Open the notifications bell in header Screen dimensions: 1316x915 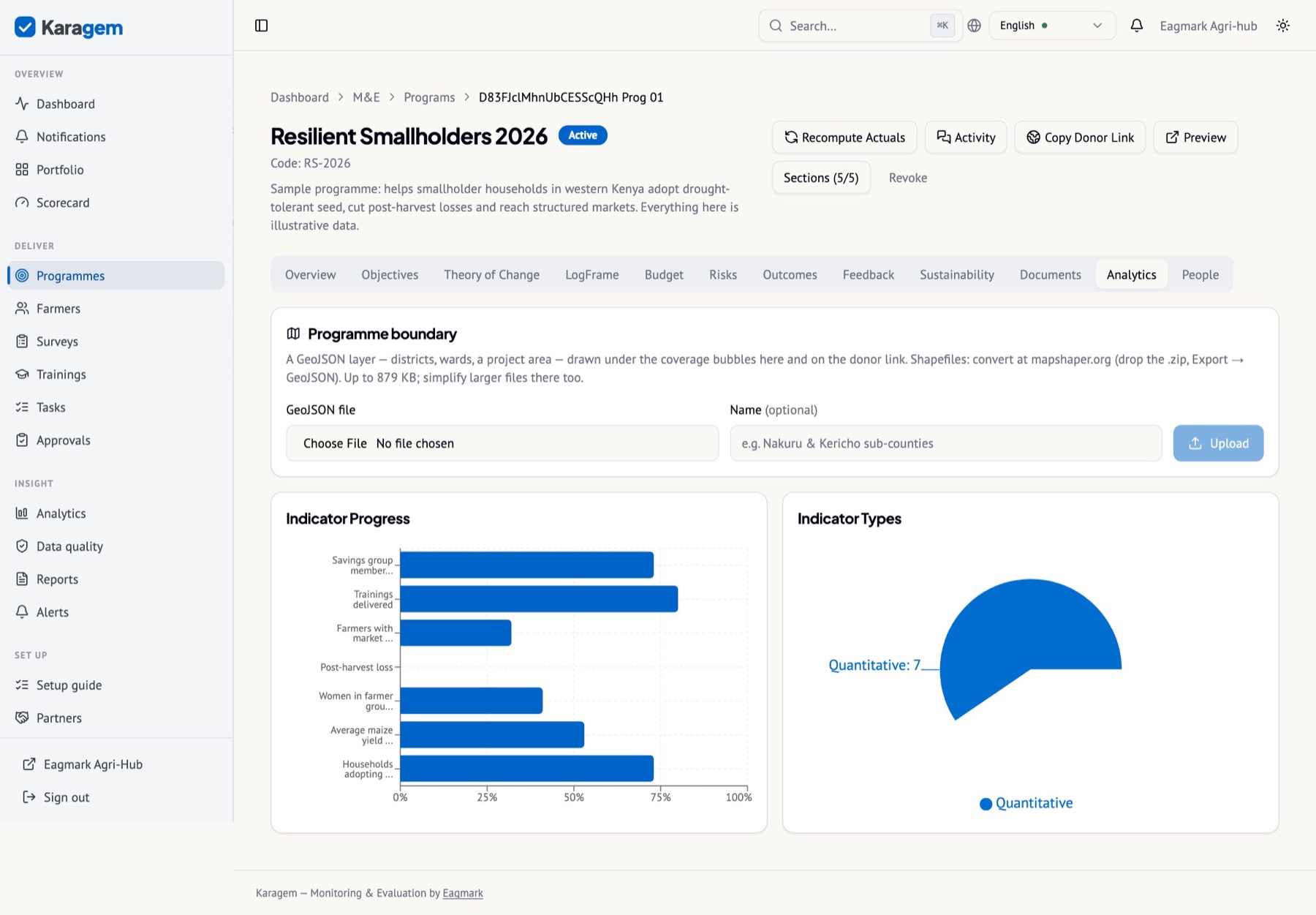1136,26
